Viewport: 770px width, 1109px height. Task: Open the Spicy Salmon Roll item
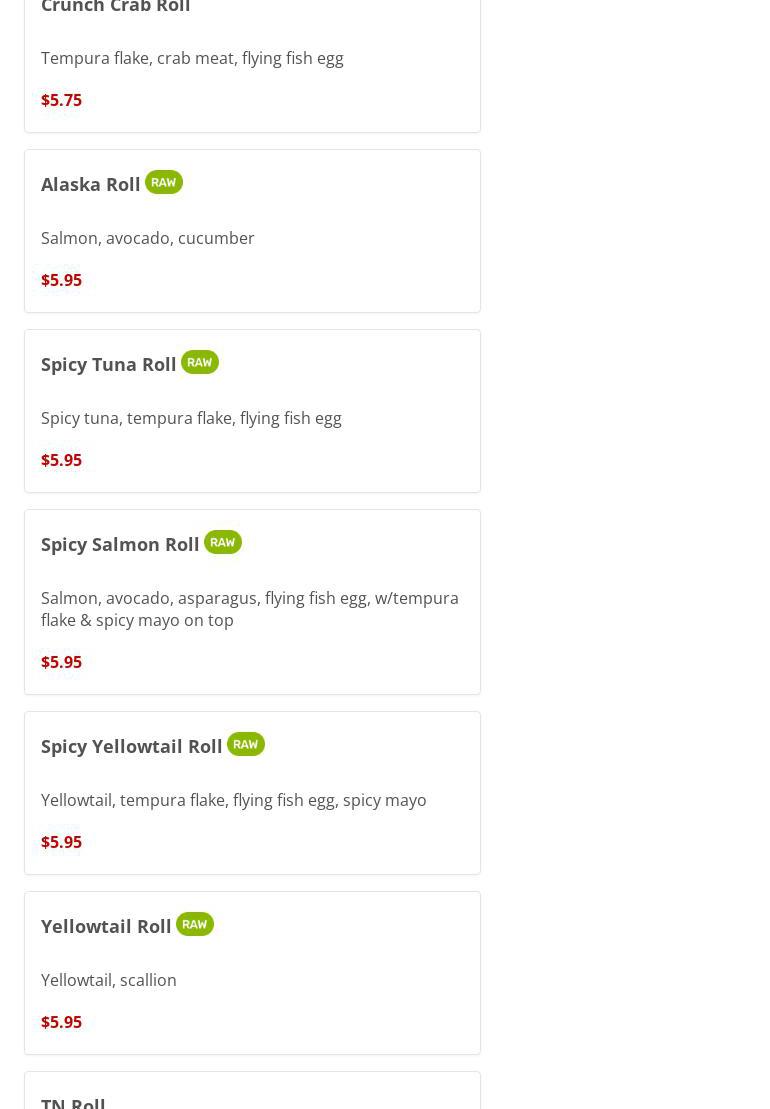pos(120,544)
